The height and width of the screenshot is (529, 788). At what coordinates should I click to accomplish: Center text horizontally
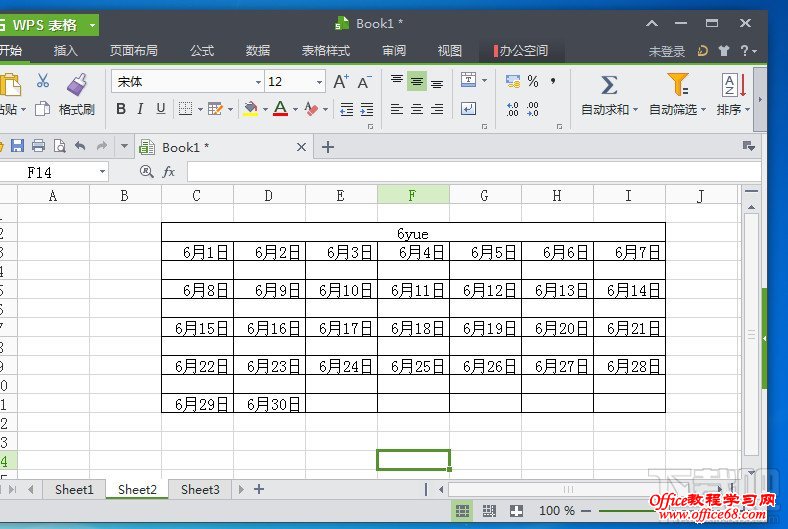[x=417, y=109]
